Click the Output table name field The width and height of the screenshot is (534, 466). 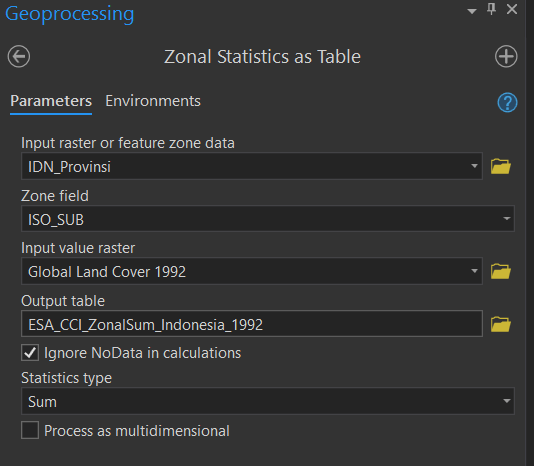click(x=252, y=324)
